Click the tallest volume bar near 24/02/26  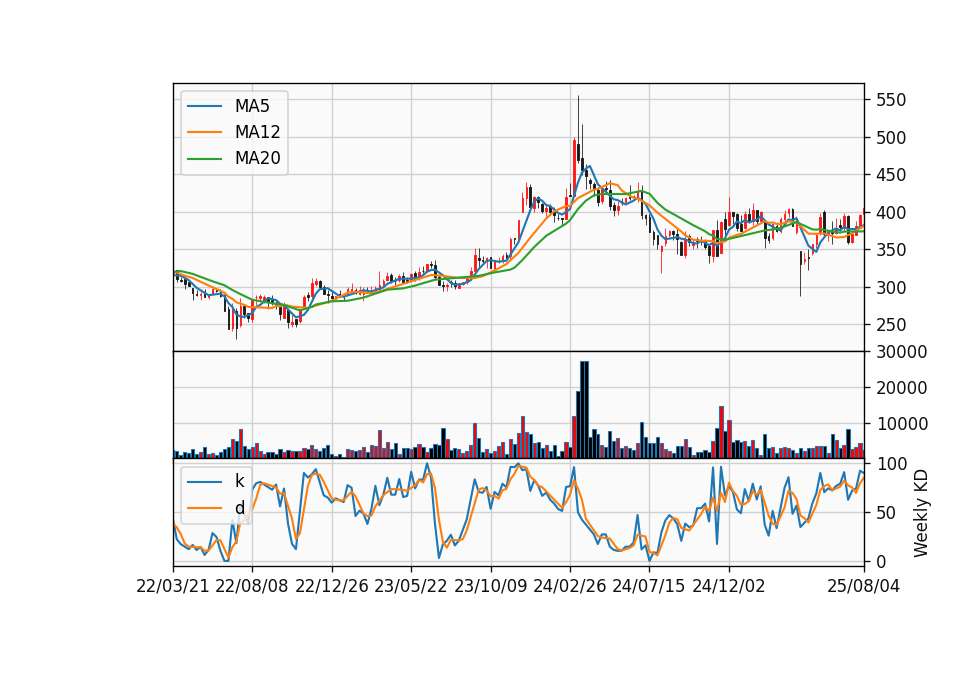point(585,410)
